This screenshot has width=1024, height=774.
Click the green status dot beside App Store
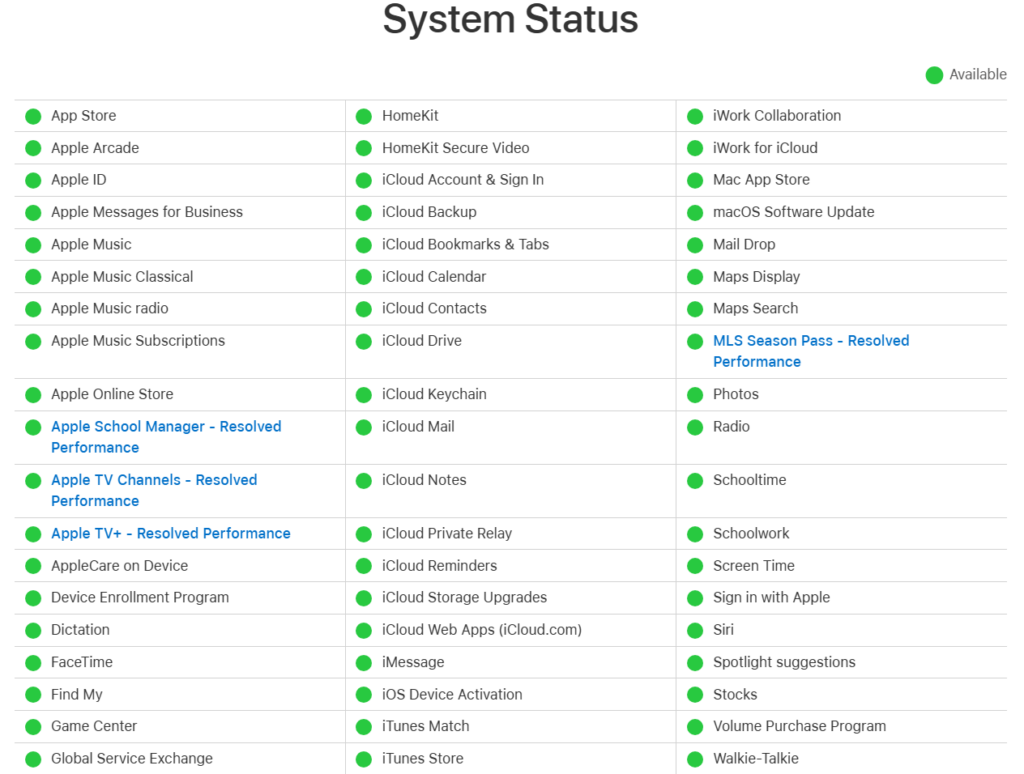(x=33, y=116)
